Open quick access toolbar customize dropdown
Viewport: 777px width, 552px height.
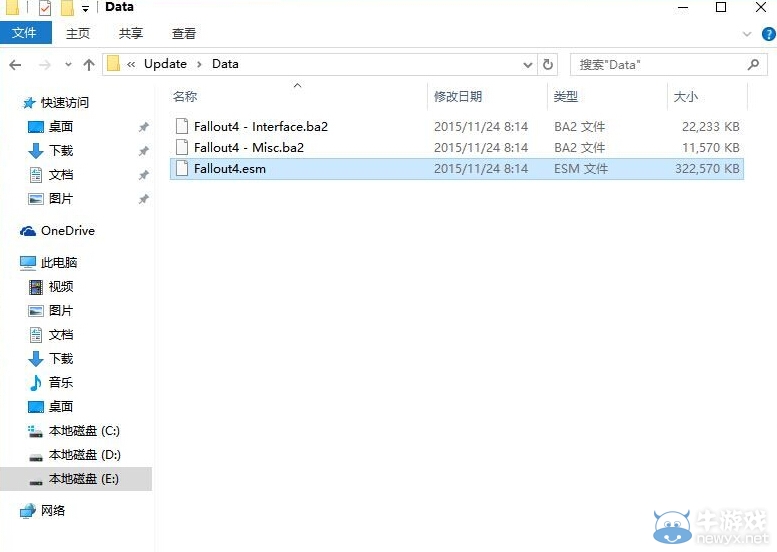85,8
